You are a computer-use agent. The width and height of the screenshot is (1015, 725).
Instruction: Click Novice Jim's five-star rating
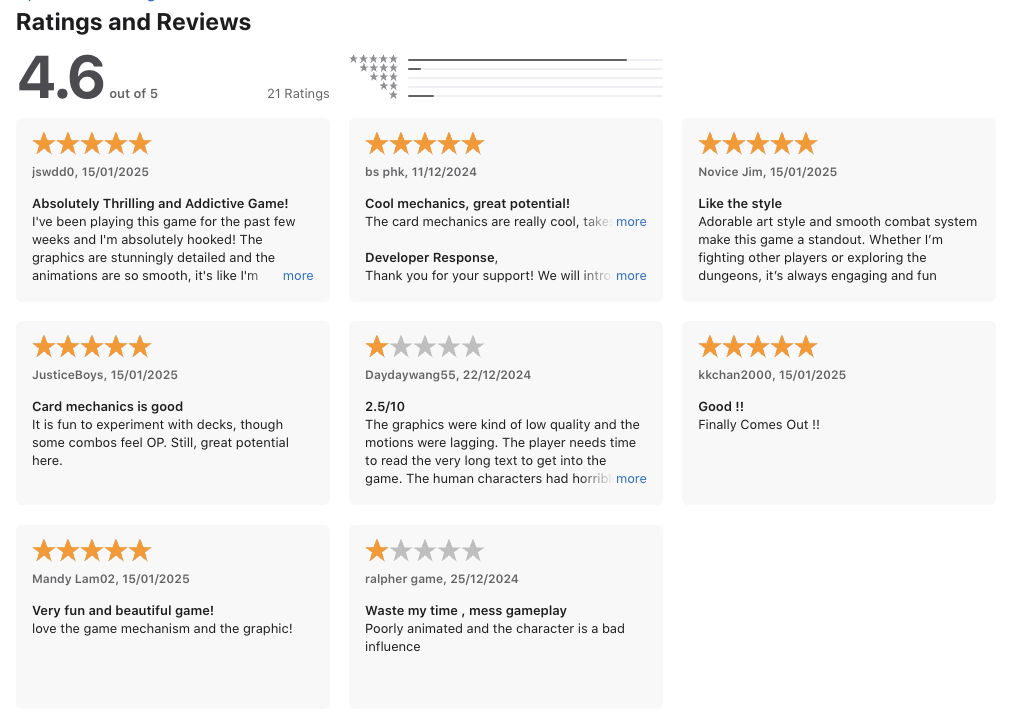point(757,144)
